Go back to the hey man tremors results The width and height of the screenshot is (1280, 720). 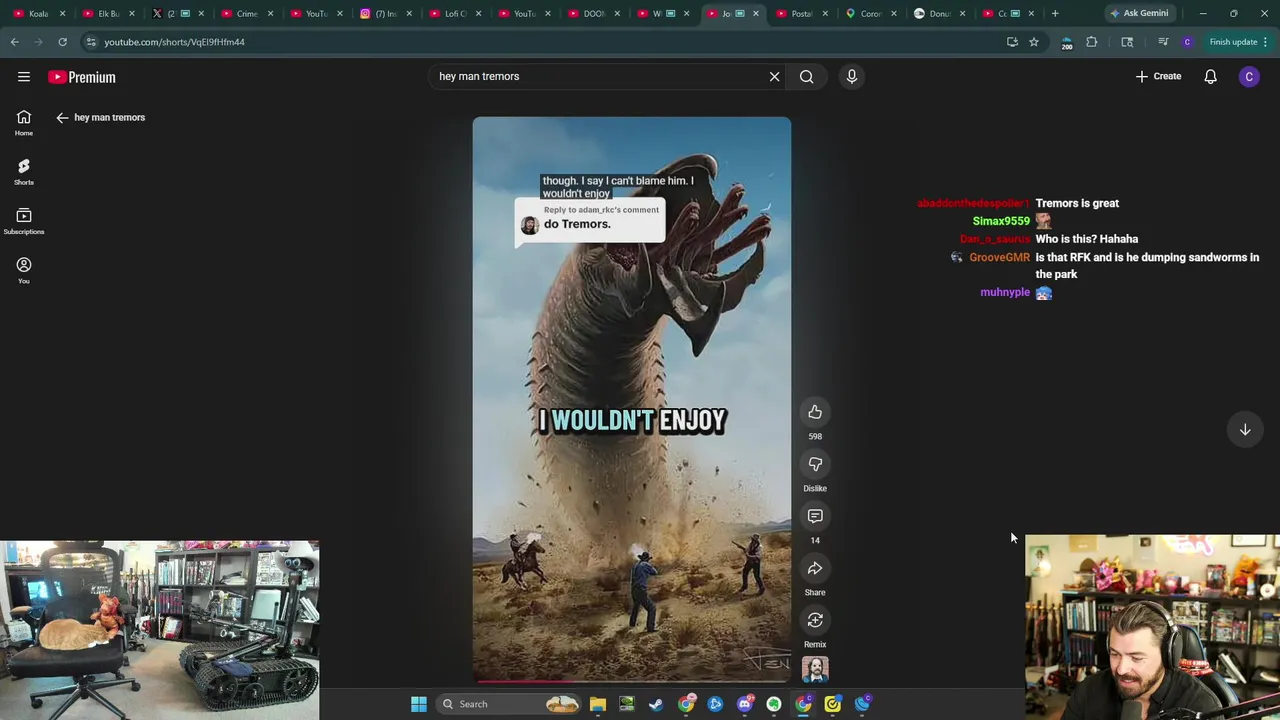(62, 118)
